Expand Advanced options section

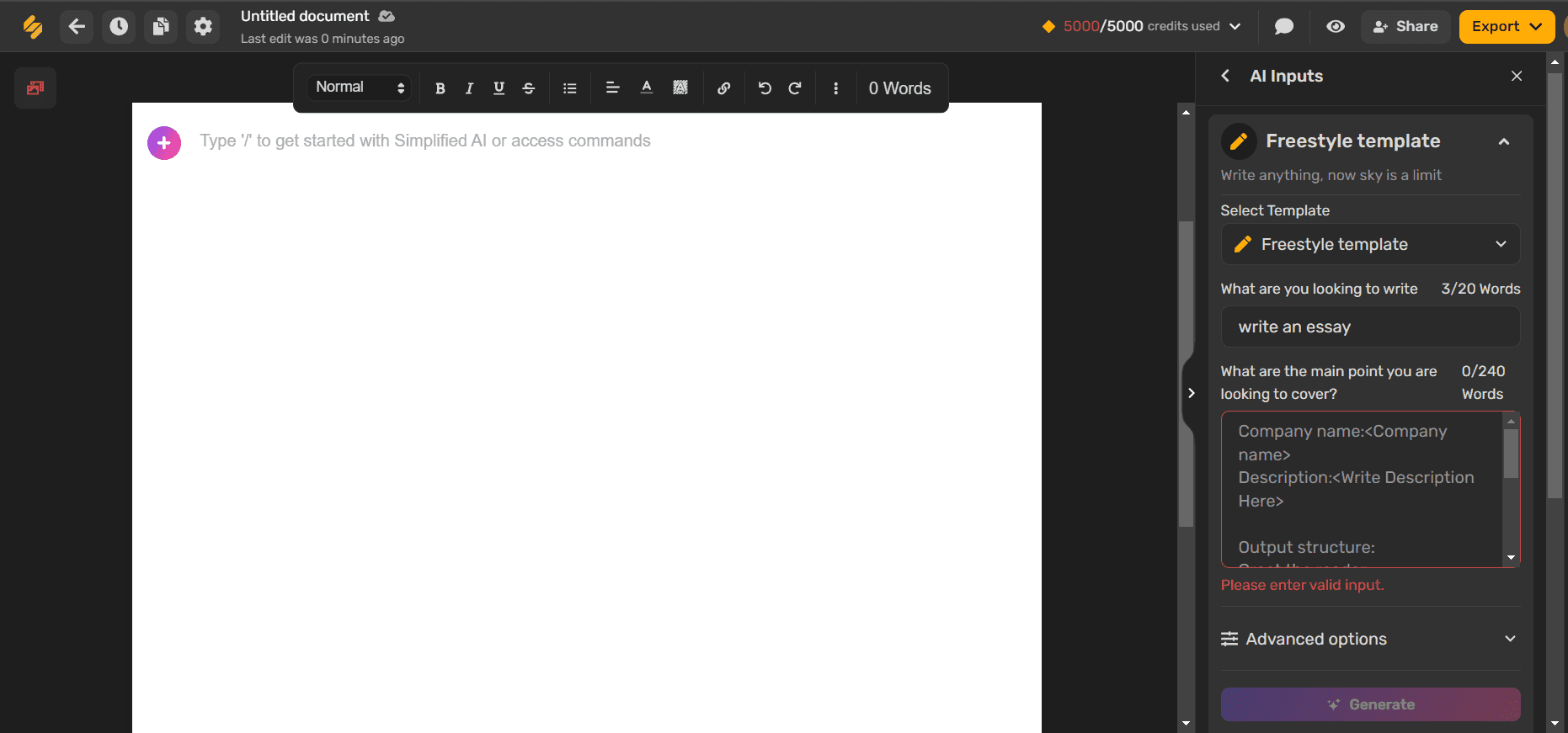1370,639
